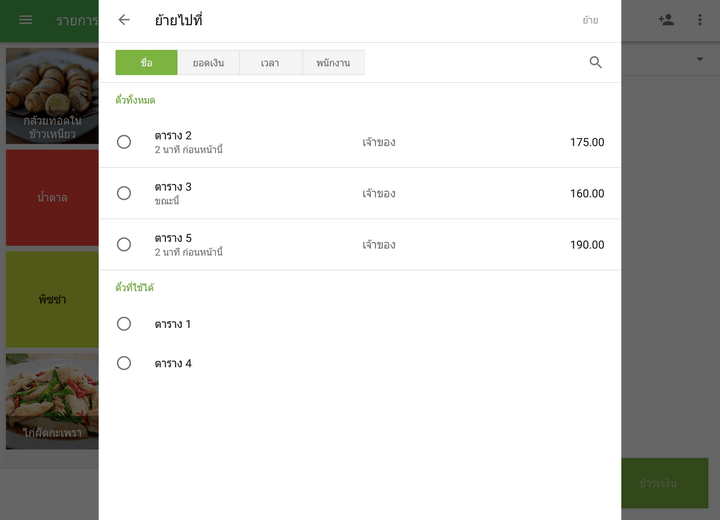Choose the ตาราง 4 radio button
The width and height of the screenshot is (720, 520).
point(124,363)
